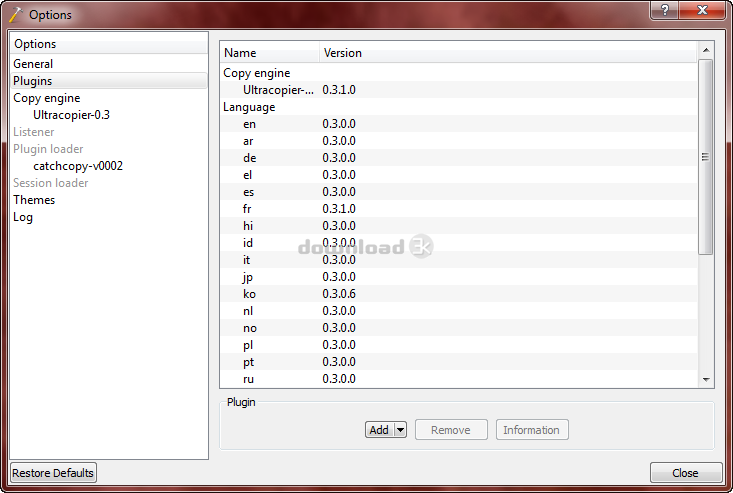Open the Copy engine options category
The width and height of the screenshot is (733, 493).
point(46,98)
